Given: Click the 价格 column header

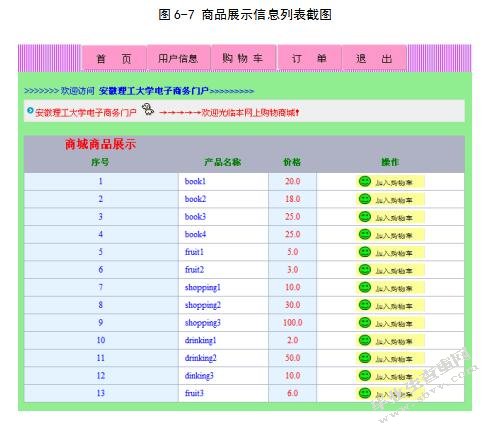Looking at the screenshot, I should [292, 162].
